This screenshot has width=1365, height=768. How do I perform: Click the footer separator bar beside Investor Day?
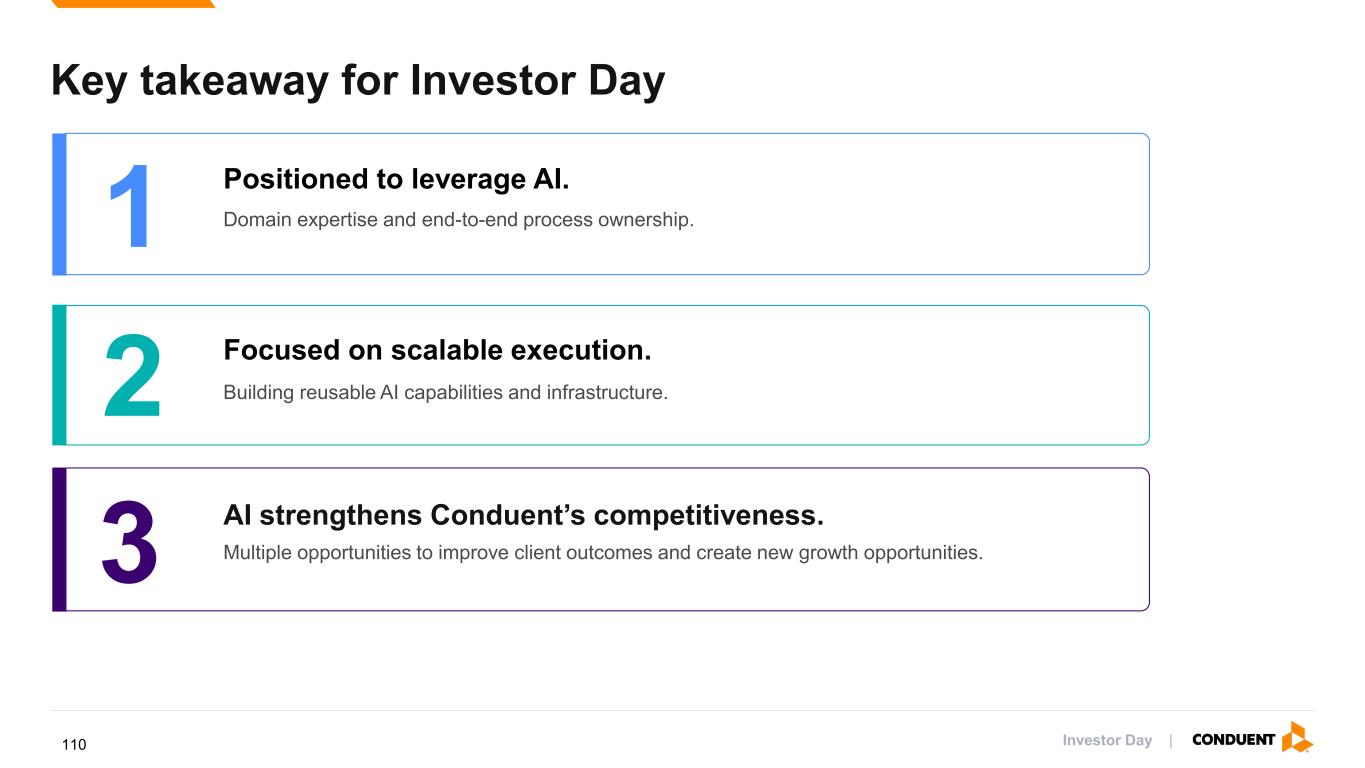[x=1171, y=741]
